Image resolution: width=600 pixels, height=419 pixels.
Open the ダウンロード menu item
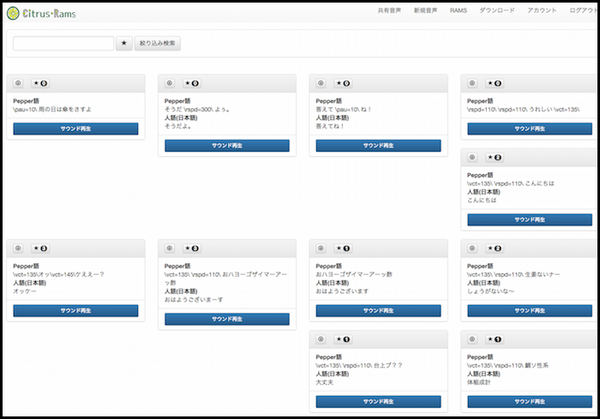[x=497, y=9]
